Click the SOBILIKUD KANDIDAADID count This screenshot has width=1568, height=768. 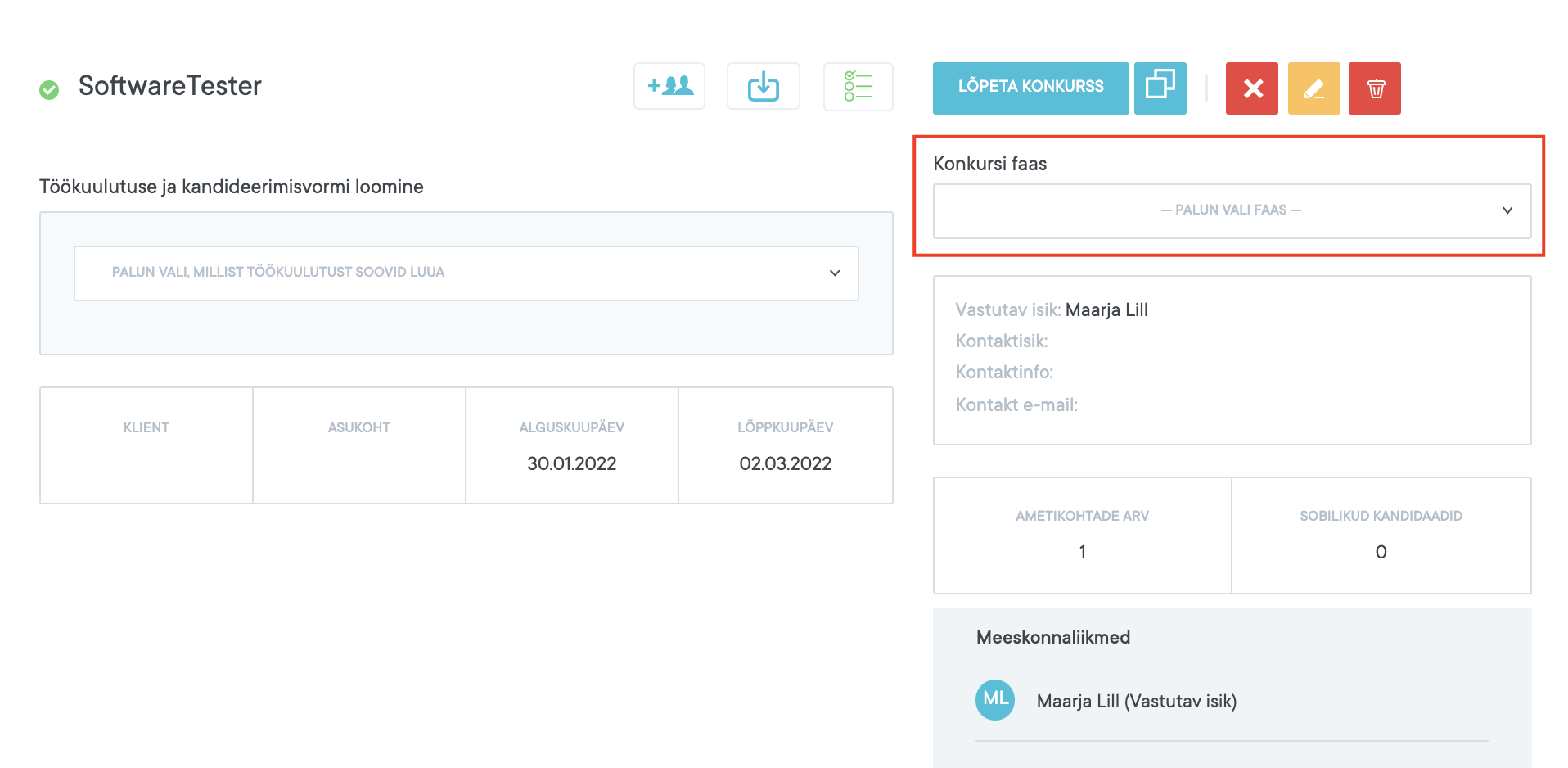pyautogui.click(x=1381, y=552)
